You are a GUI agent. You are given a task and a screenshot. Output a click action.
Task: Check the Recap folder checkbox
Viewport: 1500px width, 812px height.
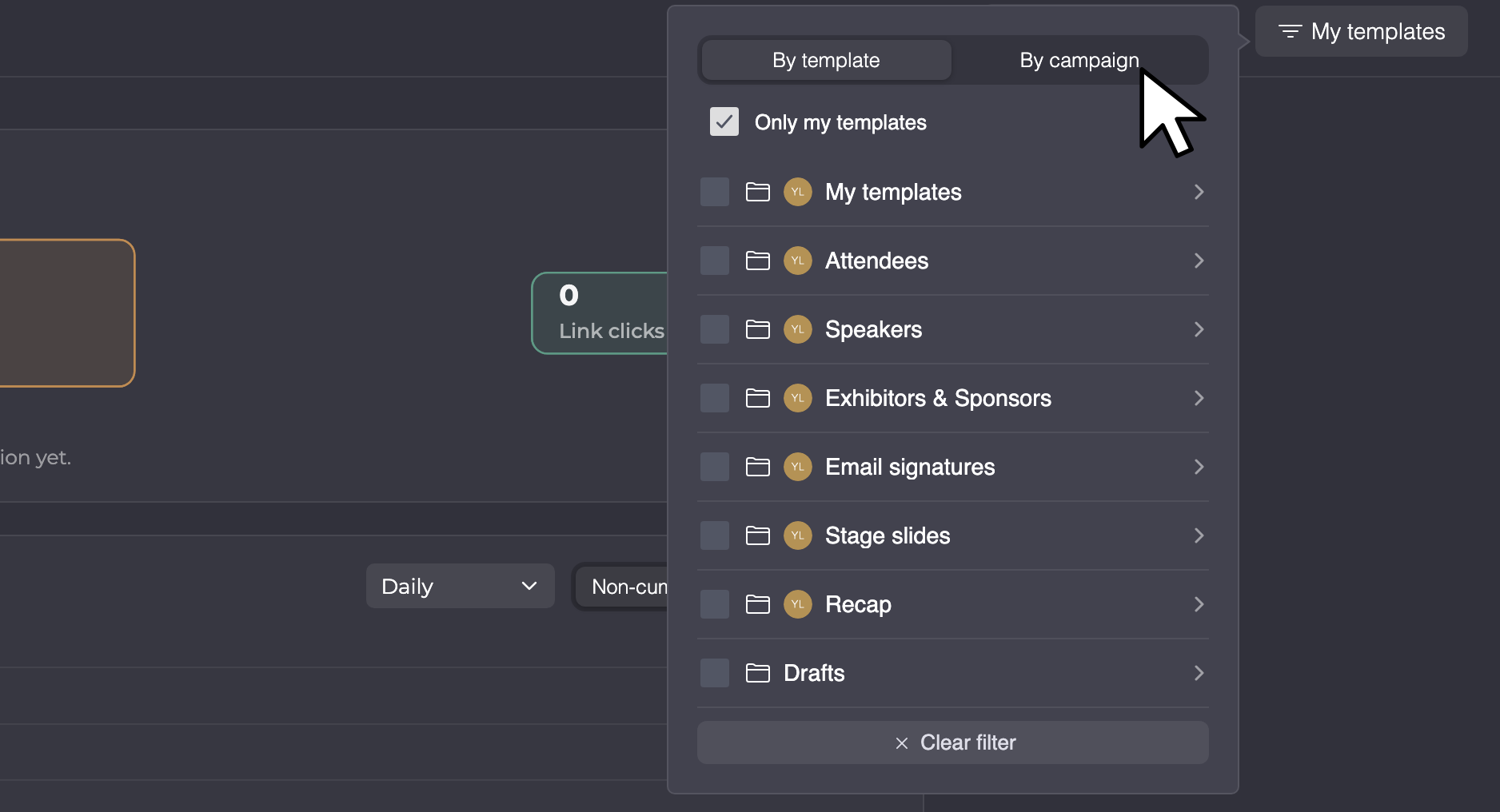click(715, 604)
